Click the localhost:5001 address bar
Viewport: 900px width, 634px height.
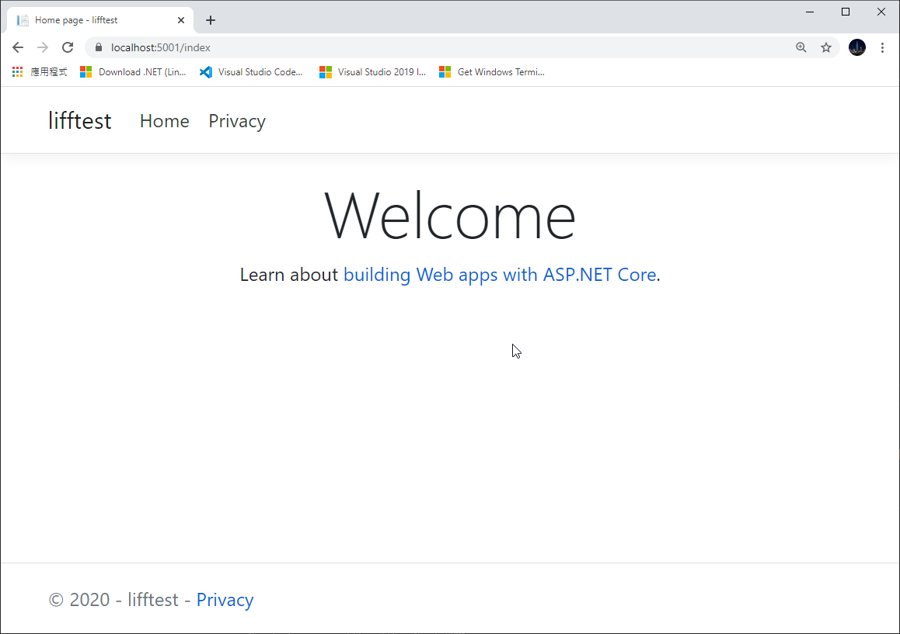click(400, 47)
